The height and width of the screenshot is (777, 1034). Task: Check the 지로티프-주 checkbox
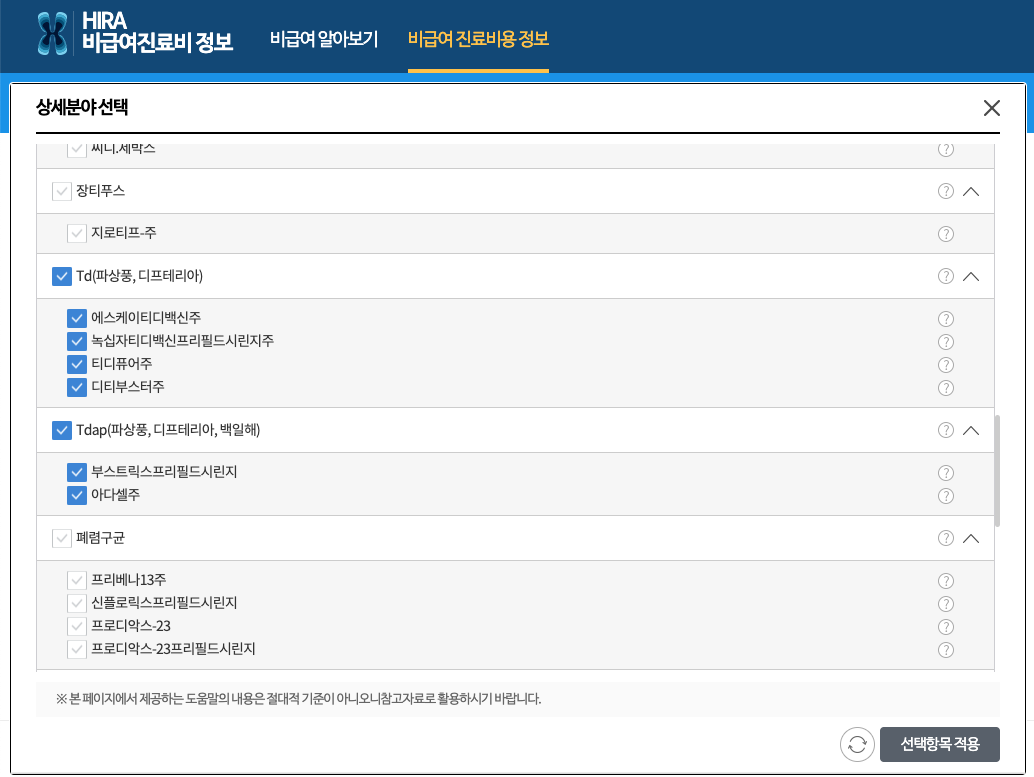point(77,233)
